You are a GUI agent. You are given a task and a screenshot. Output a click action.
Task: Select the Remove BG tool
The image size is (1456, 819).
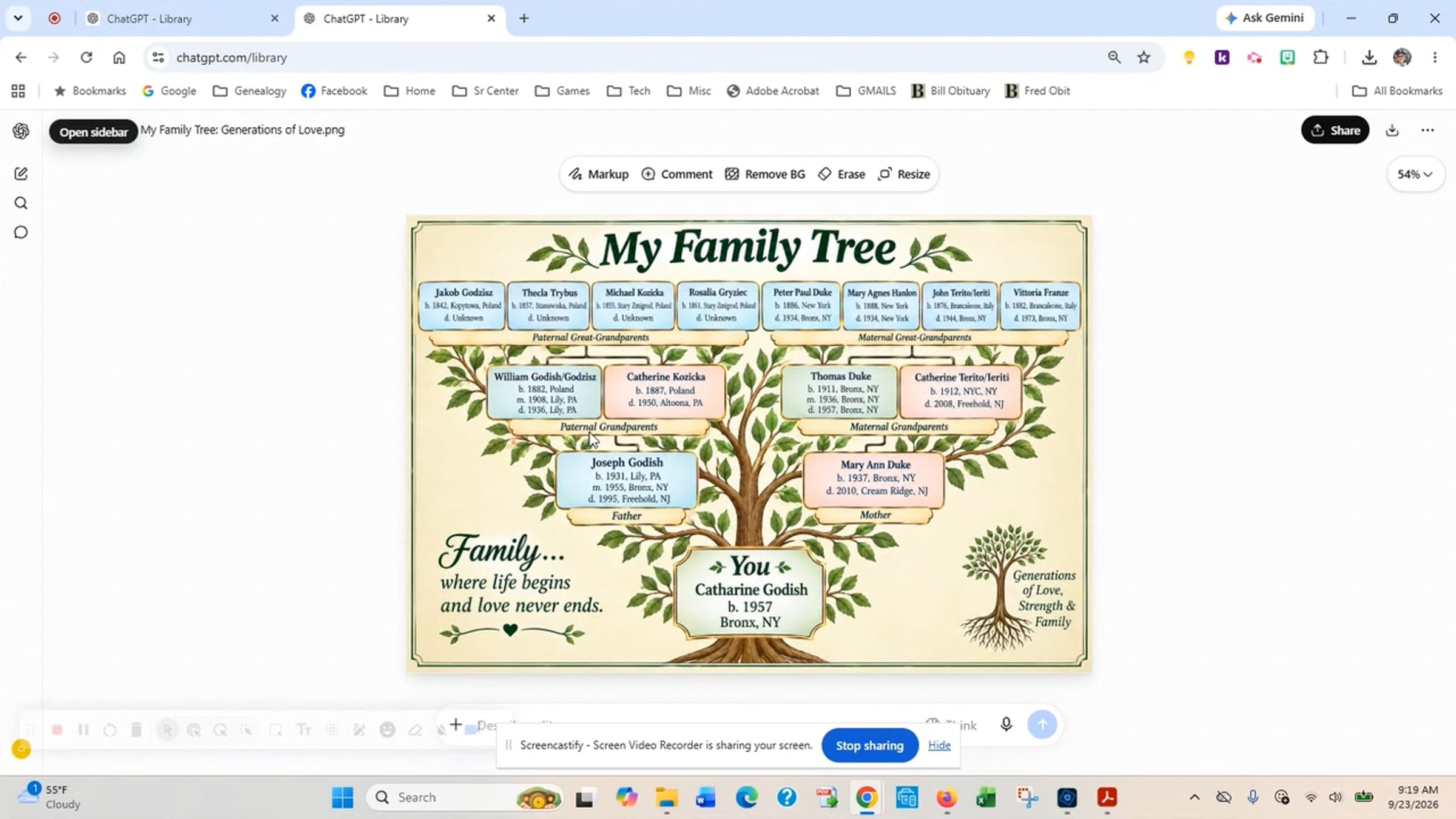coord(765,174)
